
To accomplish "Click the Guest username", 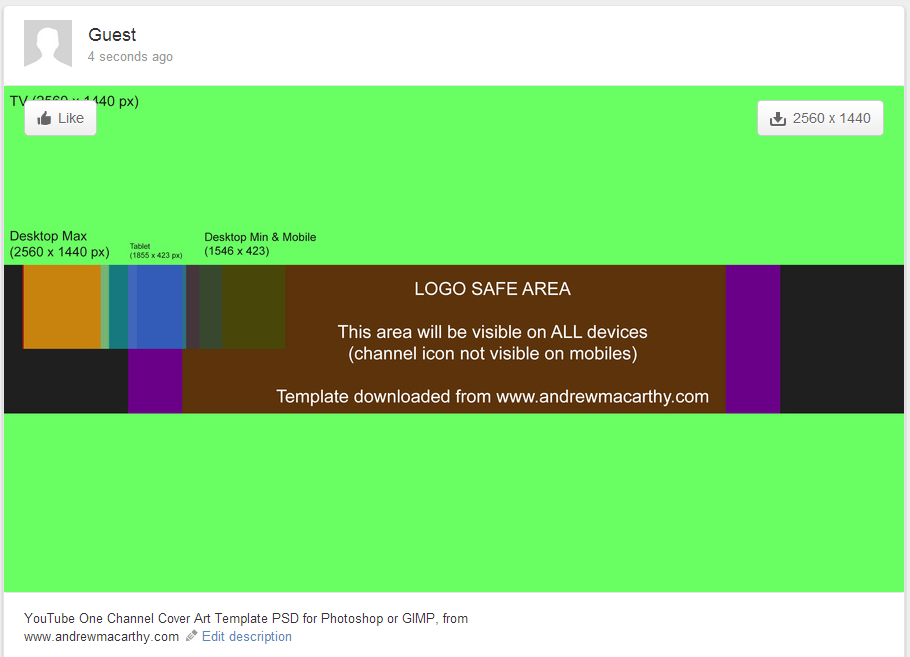I will (x=112, y=34).
